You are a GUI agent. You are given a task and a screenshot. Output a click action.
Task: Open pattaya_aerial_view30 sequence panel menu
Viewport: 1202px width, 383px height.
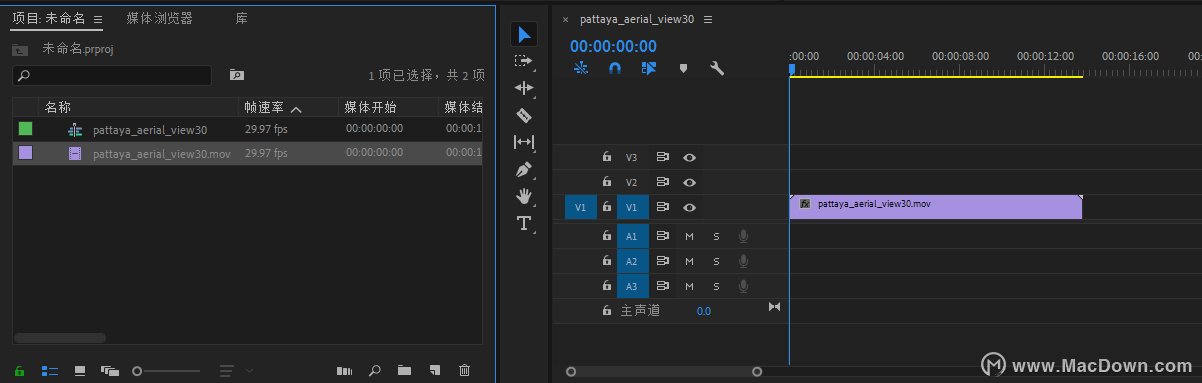click(708, 19)
